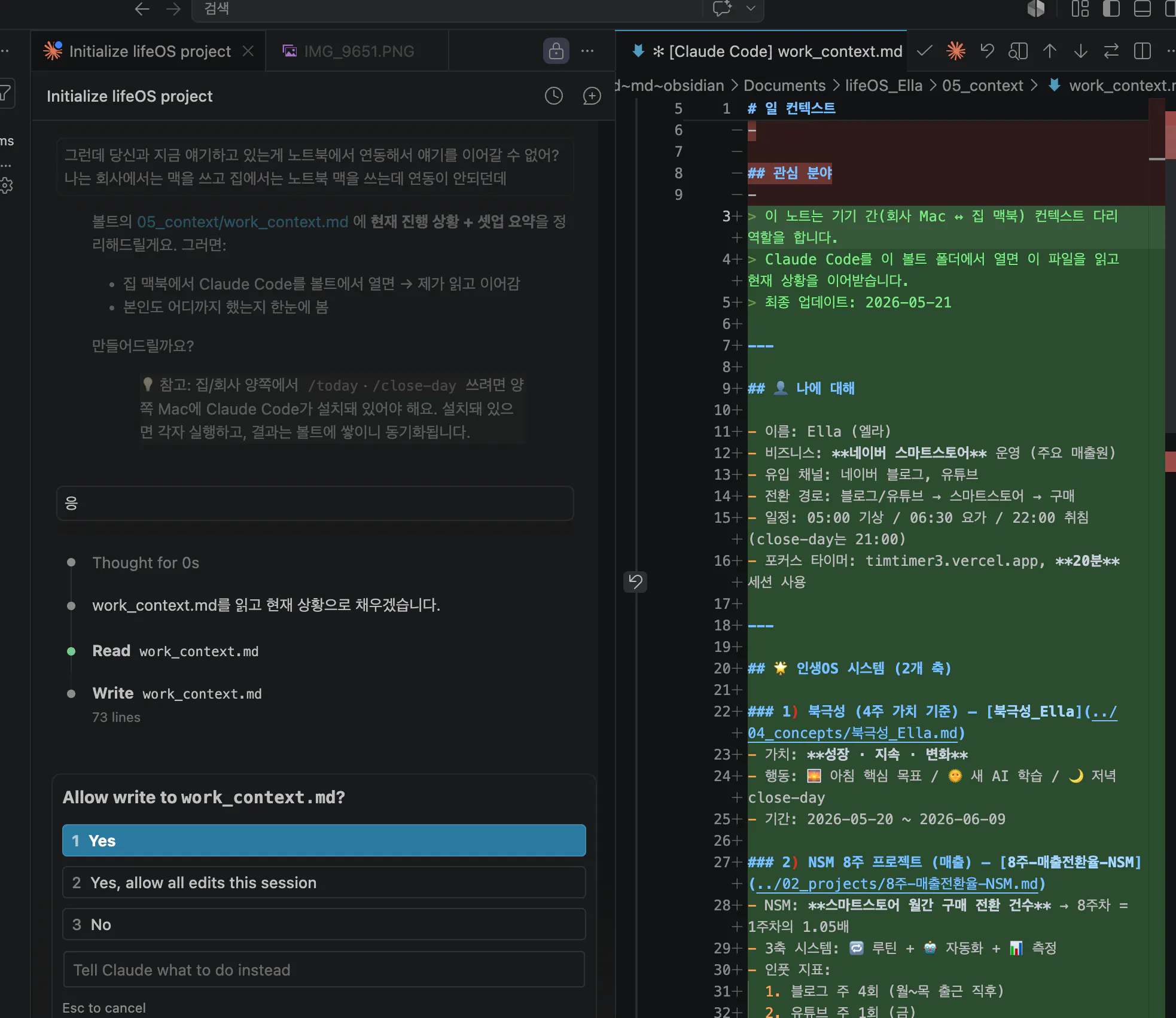Reject changes with the undo arrow icon
The width and height of the screenshot is (1176, 1018).
point(987,51)
